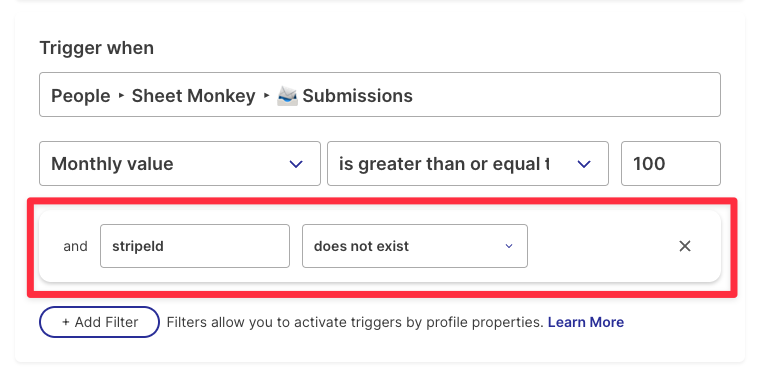Click the + Add Filter button
Image resolution: width=757 pixels, height=372 pixels.
click(x=99, y=322)
